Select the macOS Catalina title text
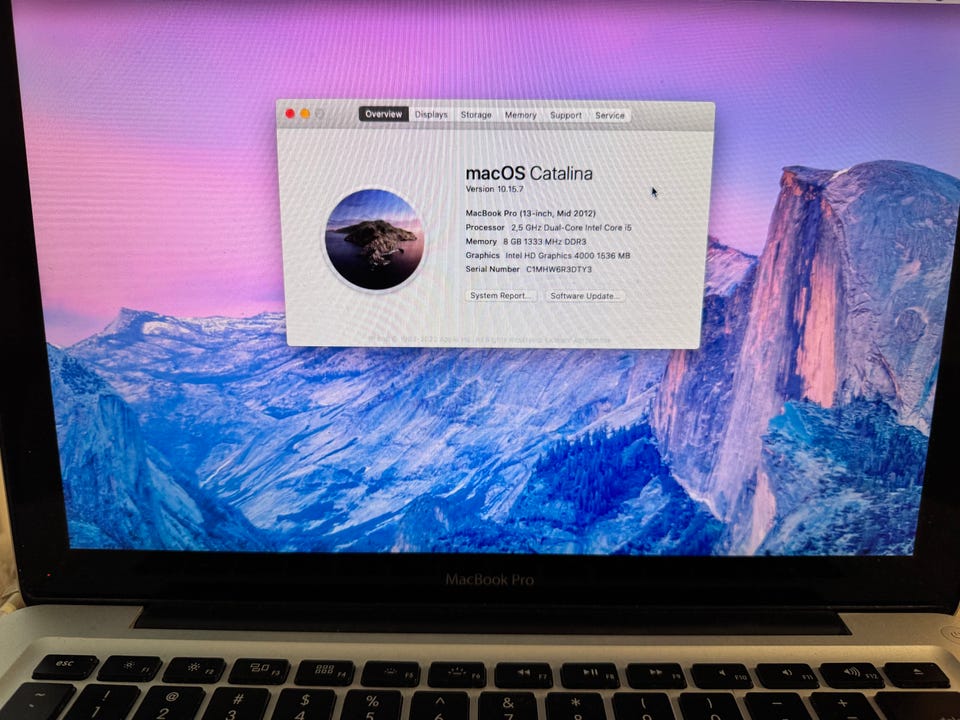Viewport: 960px width, 720px height. coord(529,174)
